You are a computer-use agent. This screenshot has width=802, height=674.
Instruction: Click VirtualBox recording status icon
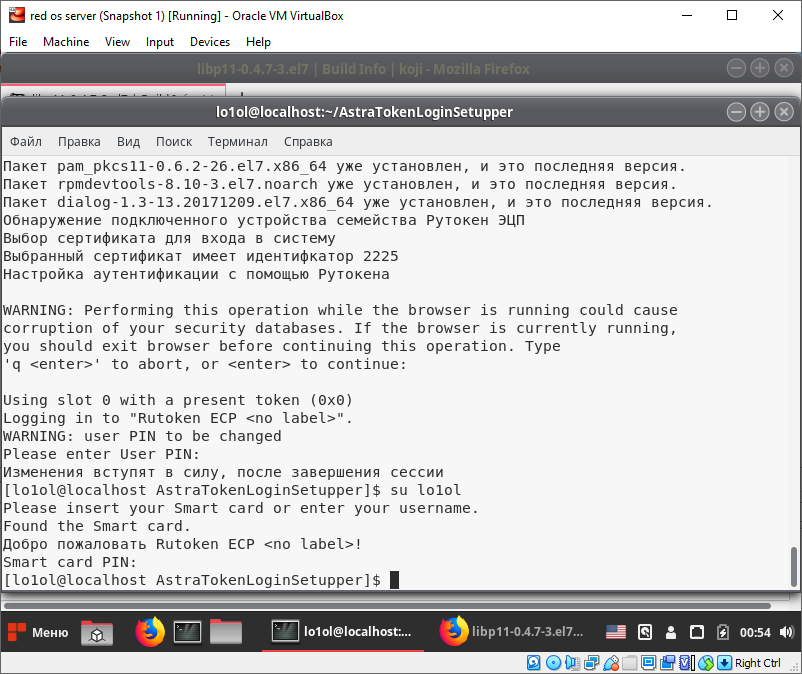pyautogui.click(x=667, y=663)
